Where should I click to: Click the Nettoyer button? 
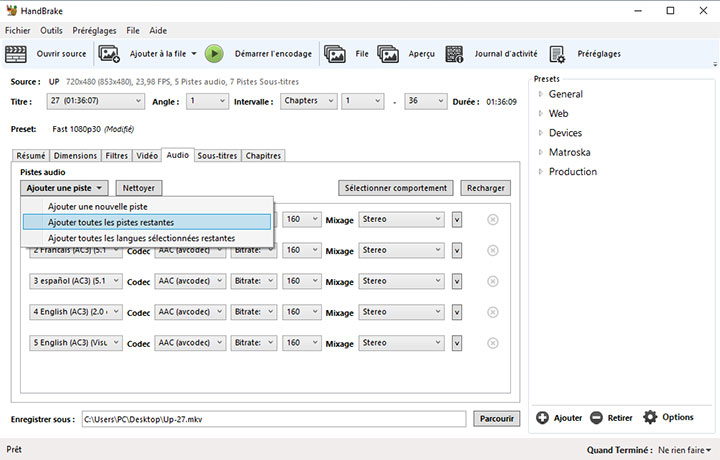[139, 188]
